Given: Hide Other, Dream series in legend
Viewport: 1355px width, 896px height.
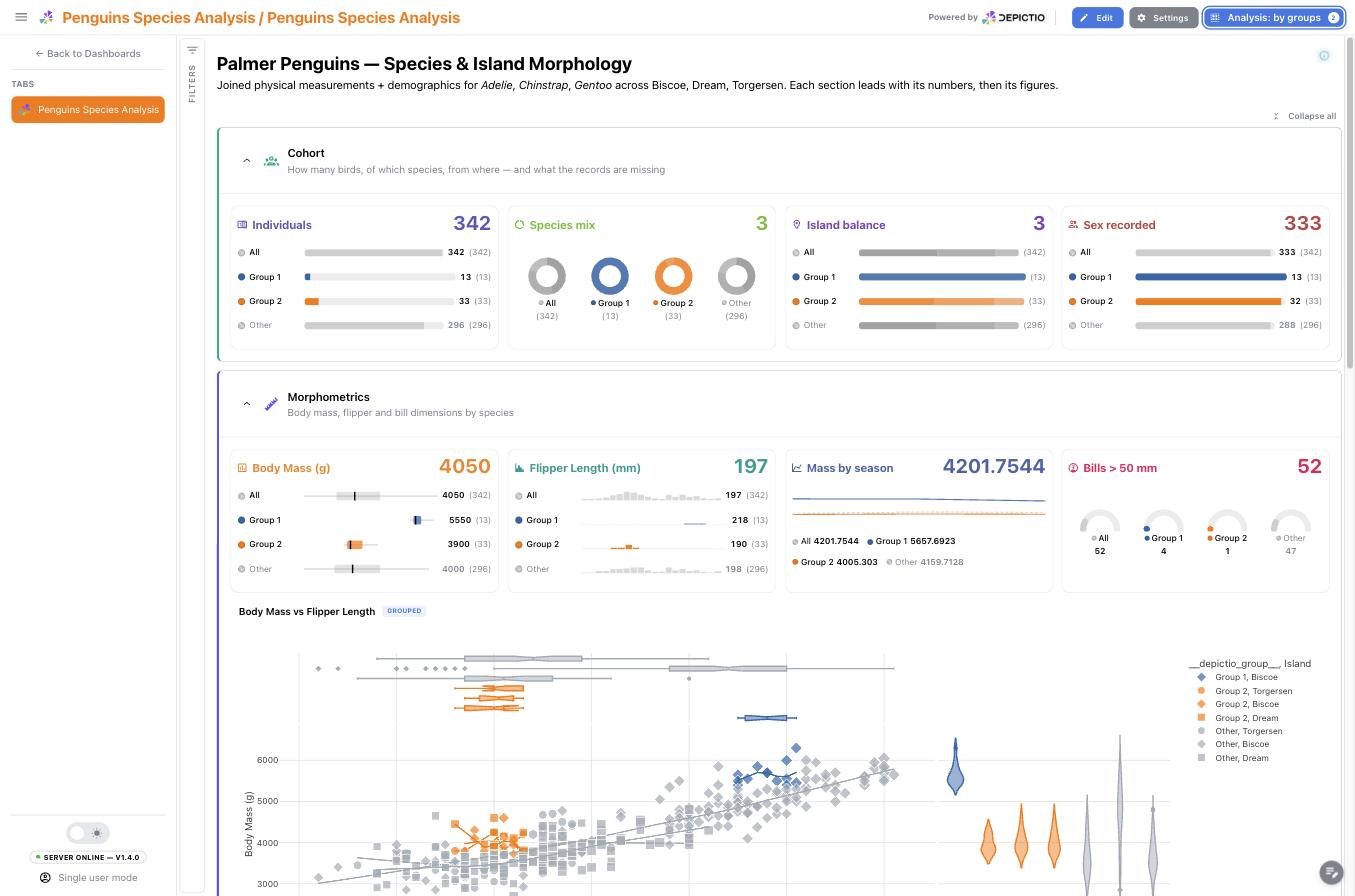Looking at the screenshot, I should pos(1233,758).
